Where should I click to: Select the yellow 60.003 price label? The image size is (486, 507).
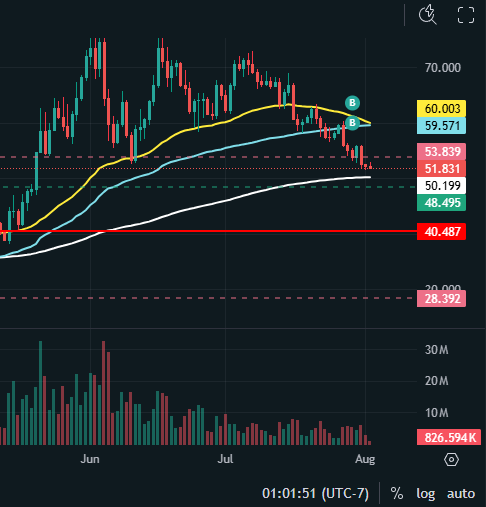point(441,109)
